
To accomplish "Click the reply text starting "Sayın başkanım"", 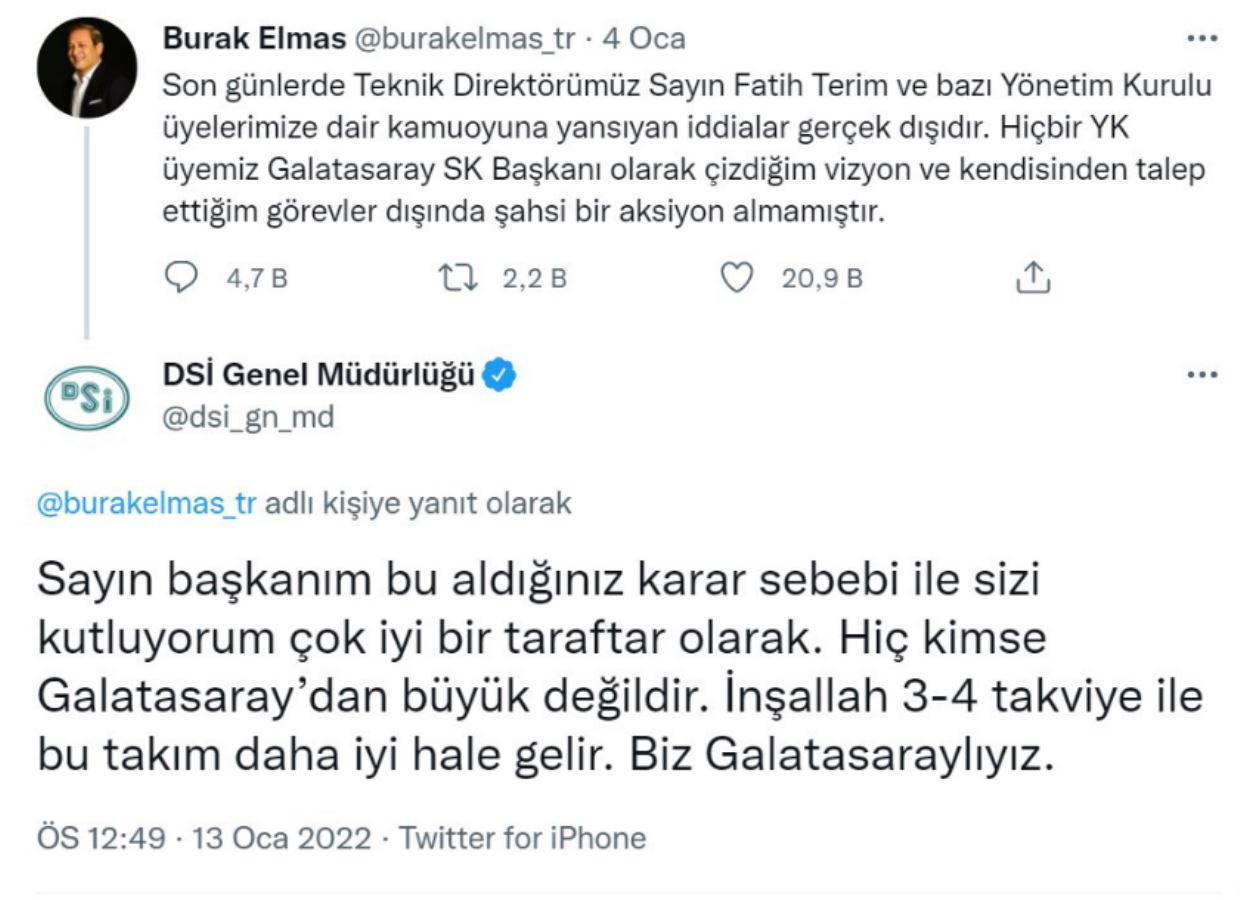I will click(618, 668).
